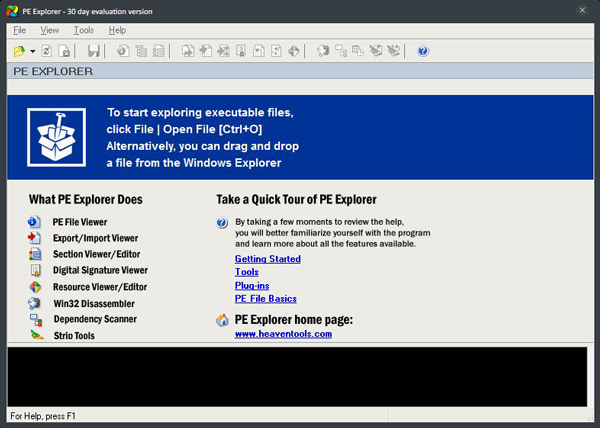
Task: Click the box-and-shovel logo in banner
Action: (x=56, y=137)
